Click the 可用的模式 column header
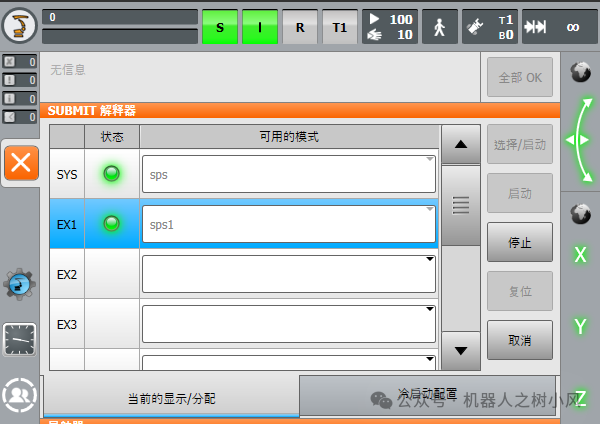Image resolution: width=600 pixels, height=424 pixels. [289, 137]
